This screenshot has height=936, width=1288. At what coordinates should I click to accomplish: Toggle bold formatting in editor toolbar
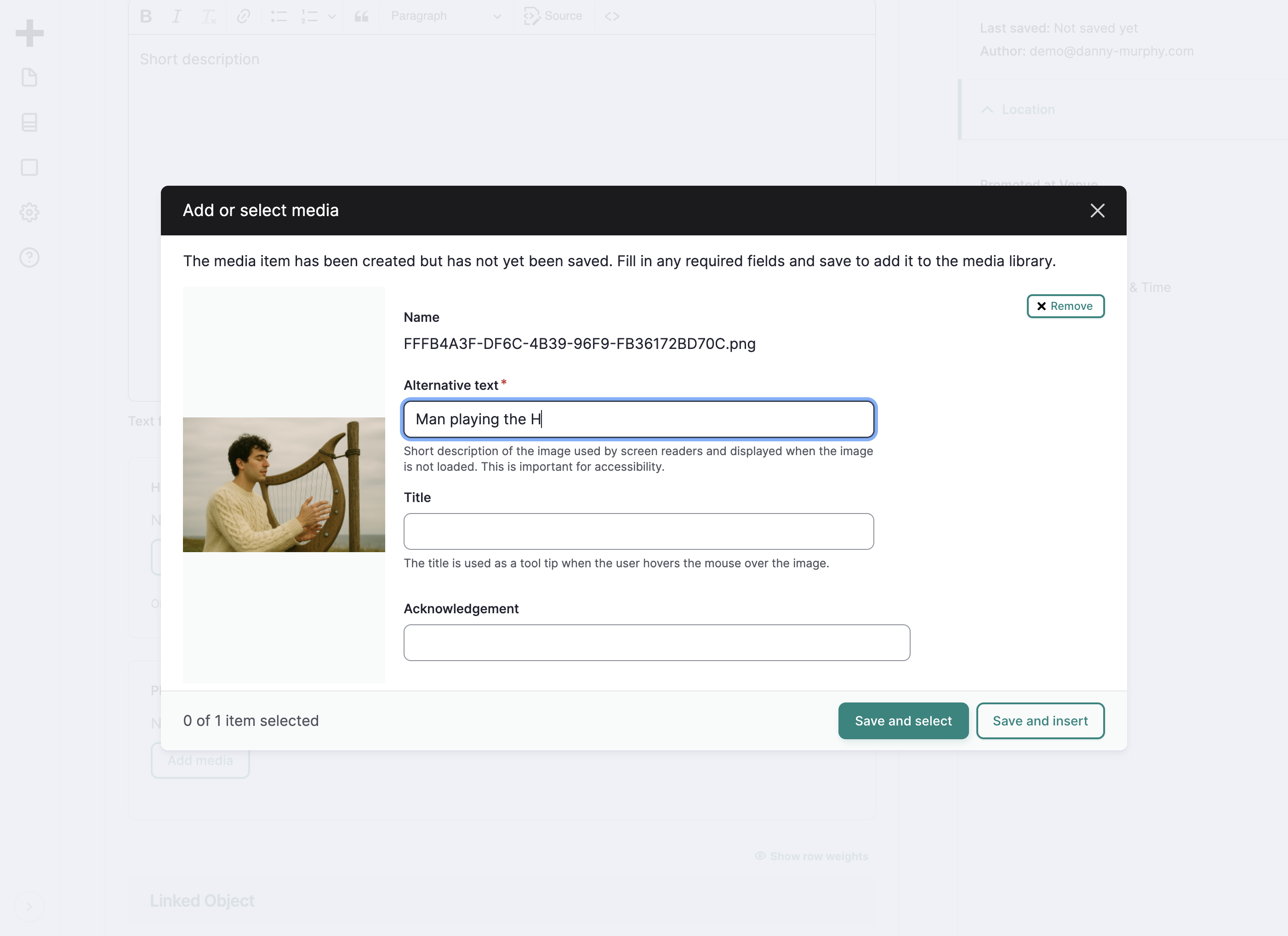146,17
